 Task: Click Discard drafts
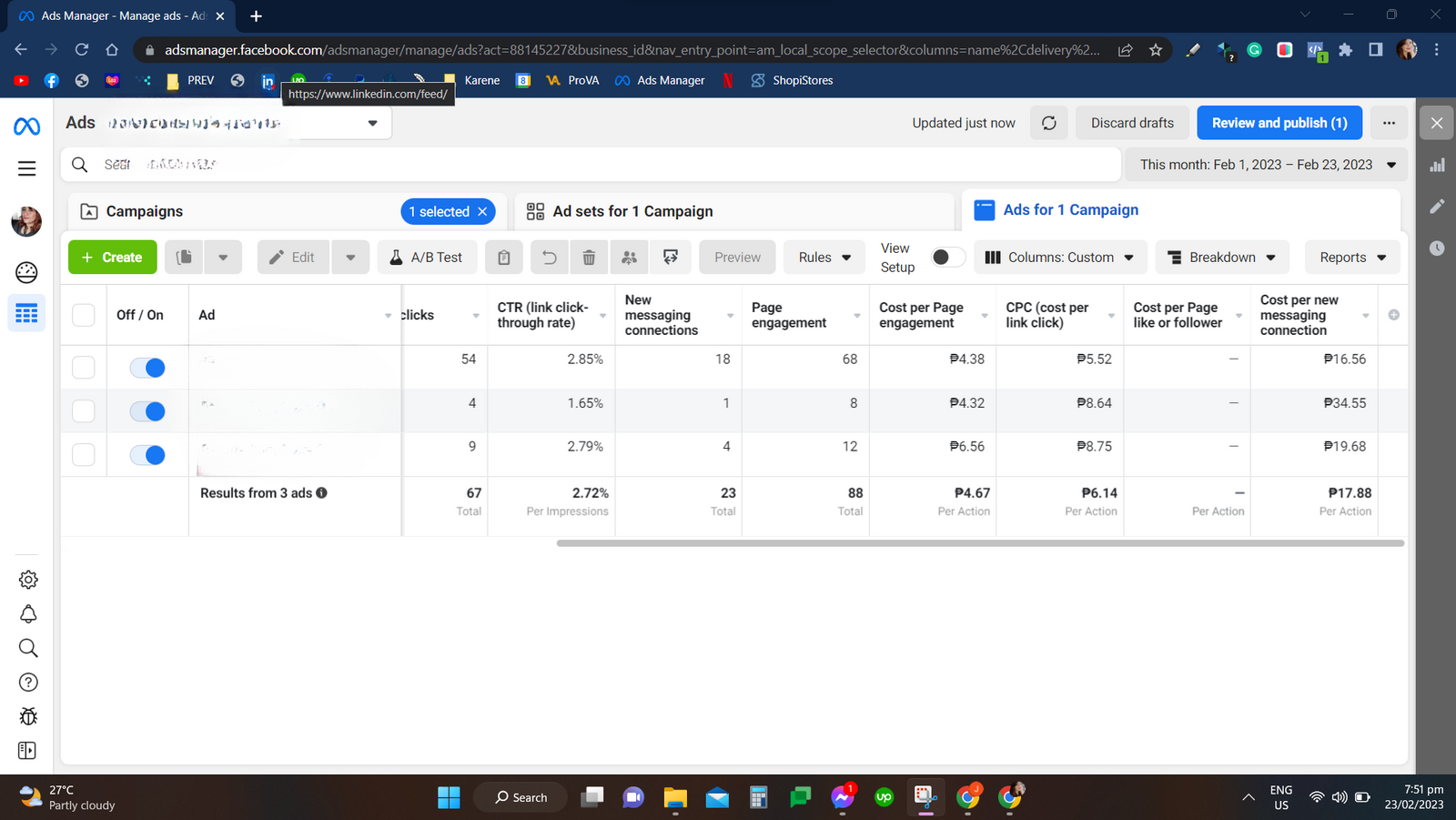(1132, 123)
